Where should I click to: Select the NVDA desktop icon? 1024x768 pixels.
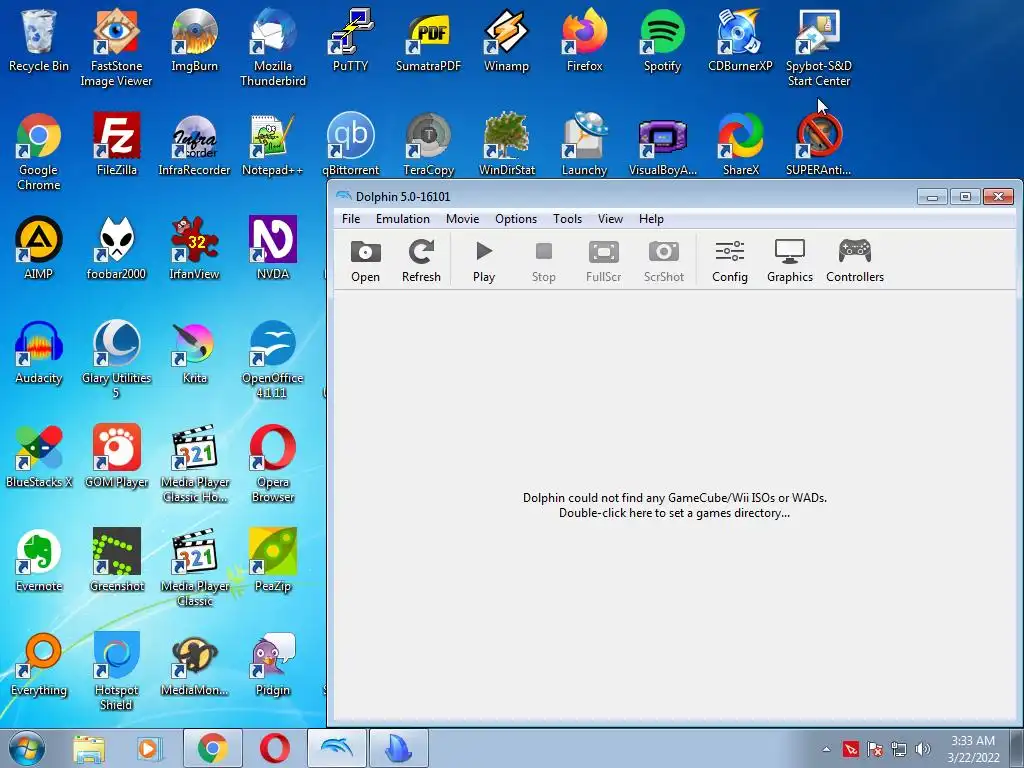point(273,249)
